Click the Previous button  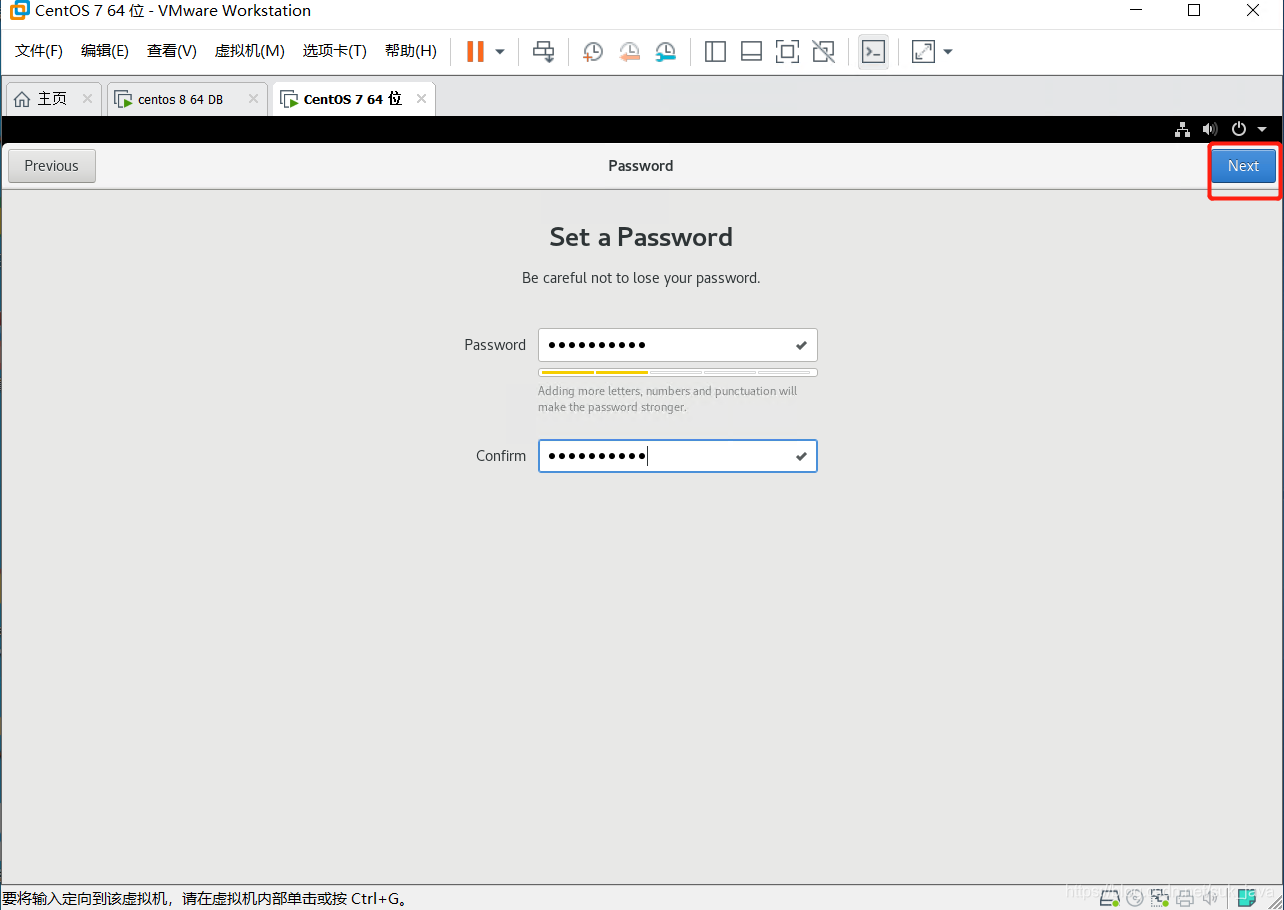pyautogui.click(x=52, y=166)
